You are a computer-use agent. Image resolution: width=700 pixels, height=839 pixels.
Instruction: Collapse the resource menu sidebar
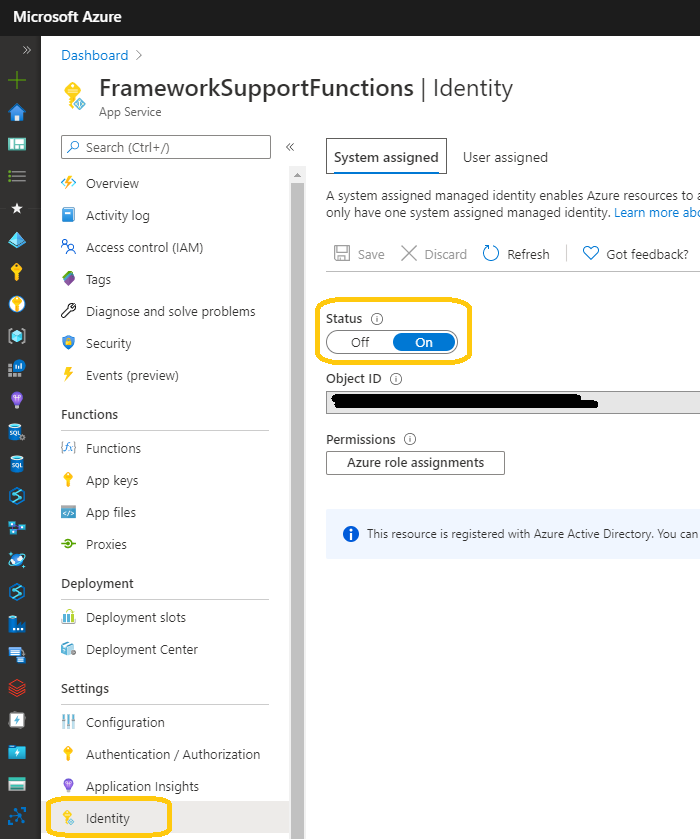(290, 147)
